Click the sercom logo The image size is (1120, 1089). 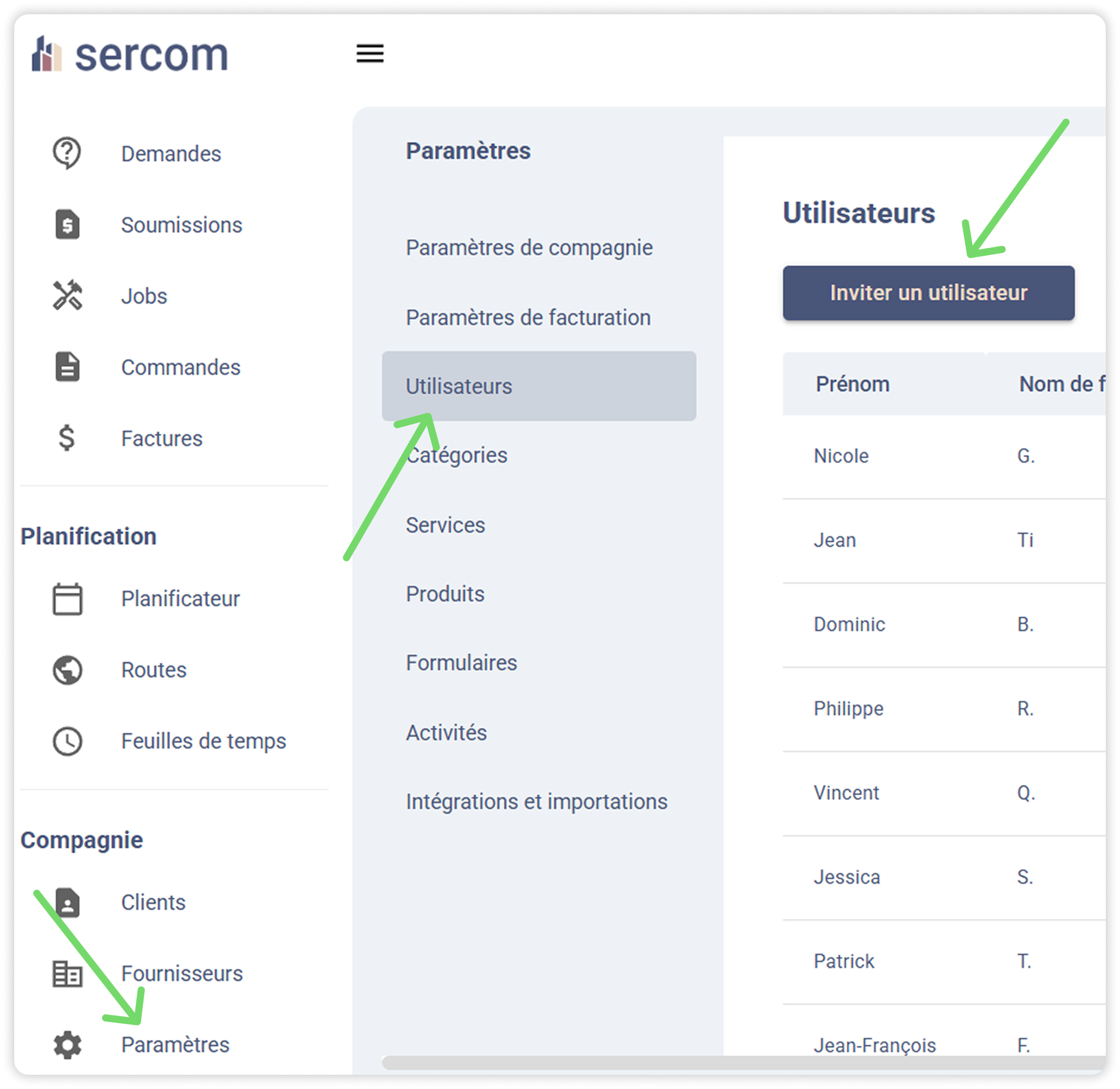[130, 55]
